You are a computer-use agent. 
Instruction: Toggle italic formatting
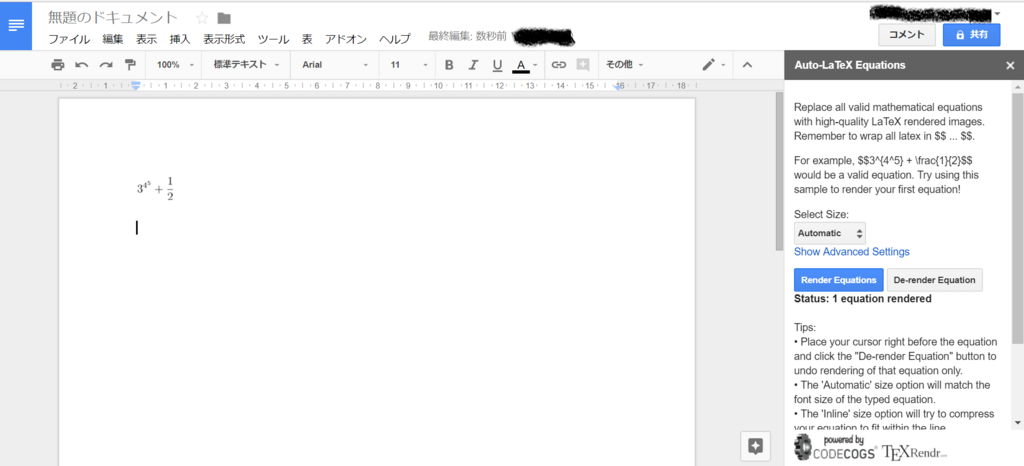[473, 65]
